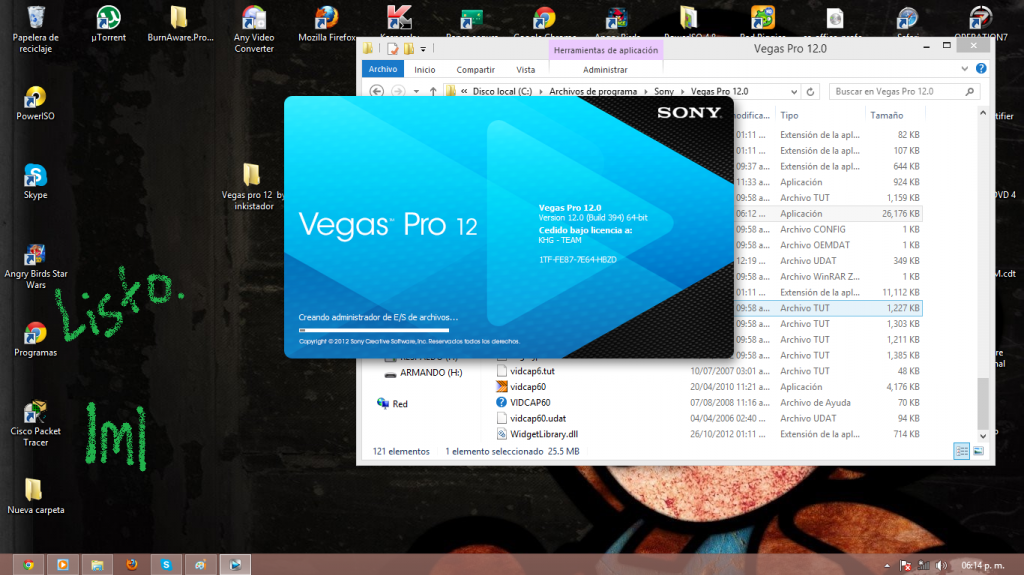Click the Archivos de programa breadcrumb
Screen dimensions: 1024x575
[593, 91]
